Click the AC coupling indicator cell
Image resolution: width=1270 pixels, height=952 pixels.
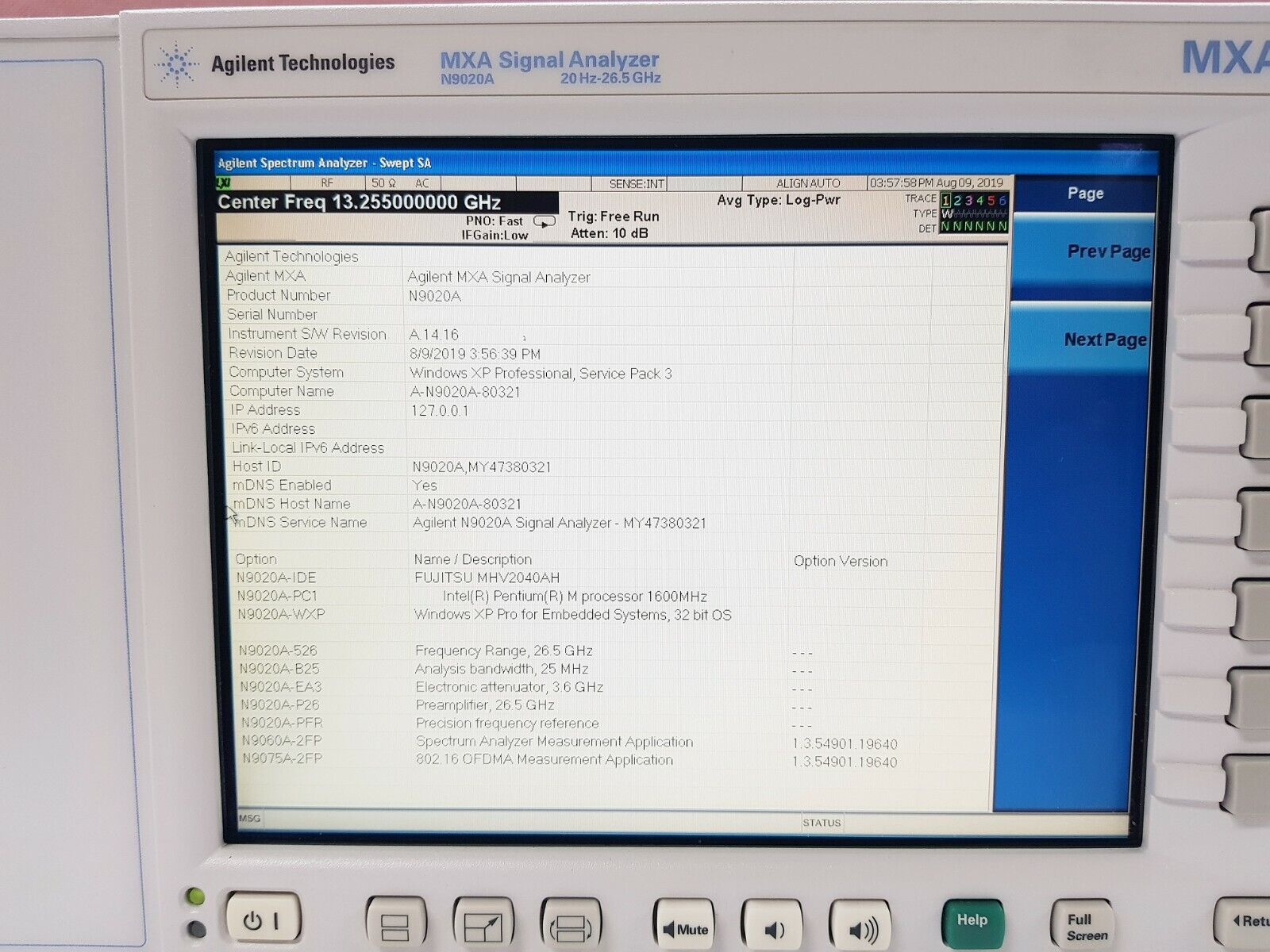422,183
